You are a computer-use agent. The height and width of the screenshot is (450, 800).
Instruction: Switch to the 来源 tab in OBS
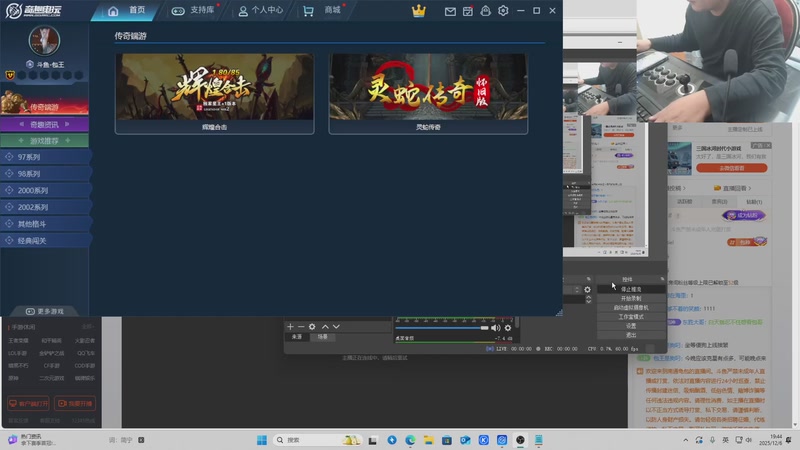[x=297, y=337]
